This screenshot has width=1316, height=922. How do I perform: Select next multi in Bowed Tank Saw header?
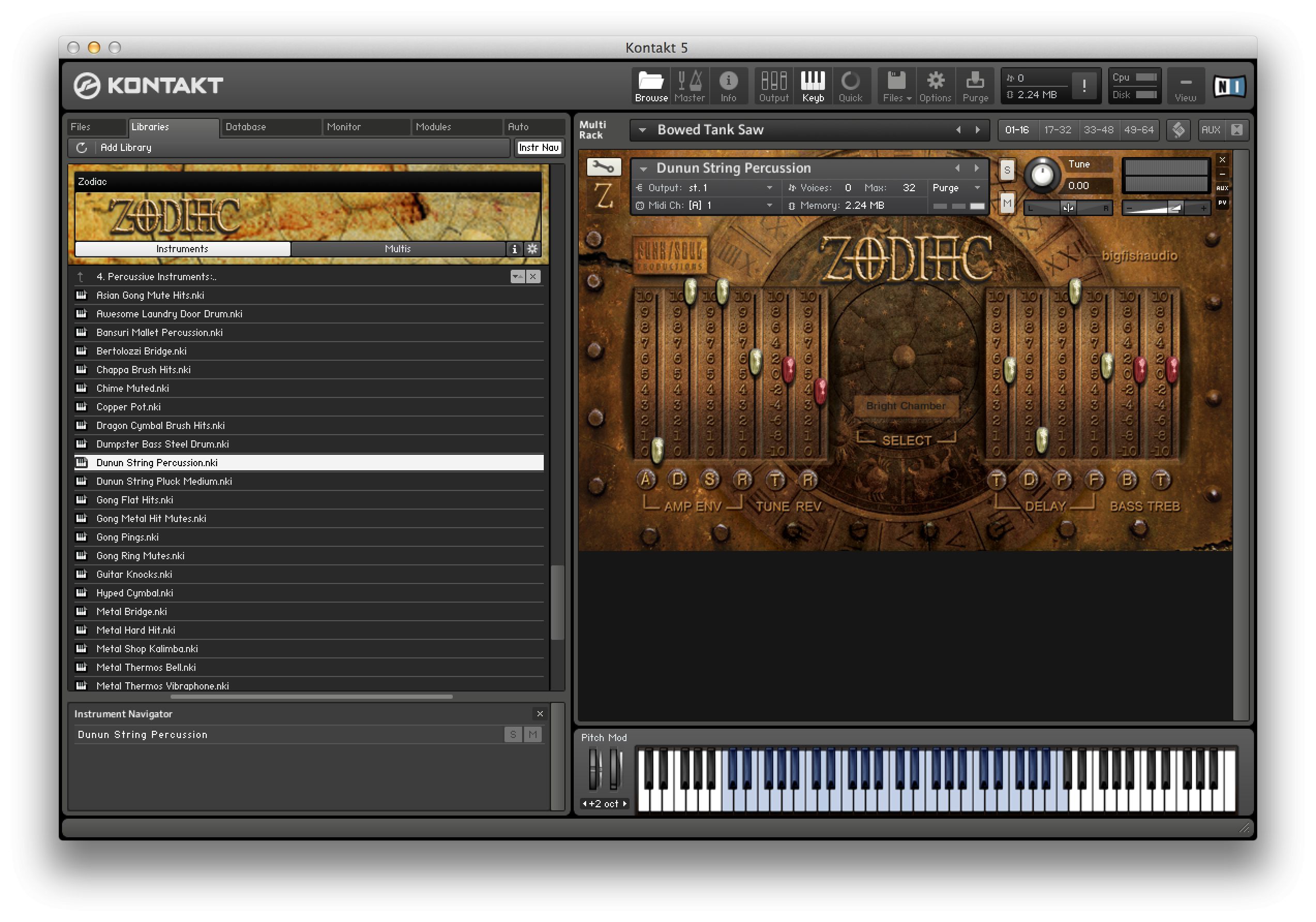978,130
